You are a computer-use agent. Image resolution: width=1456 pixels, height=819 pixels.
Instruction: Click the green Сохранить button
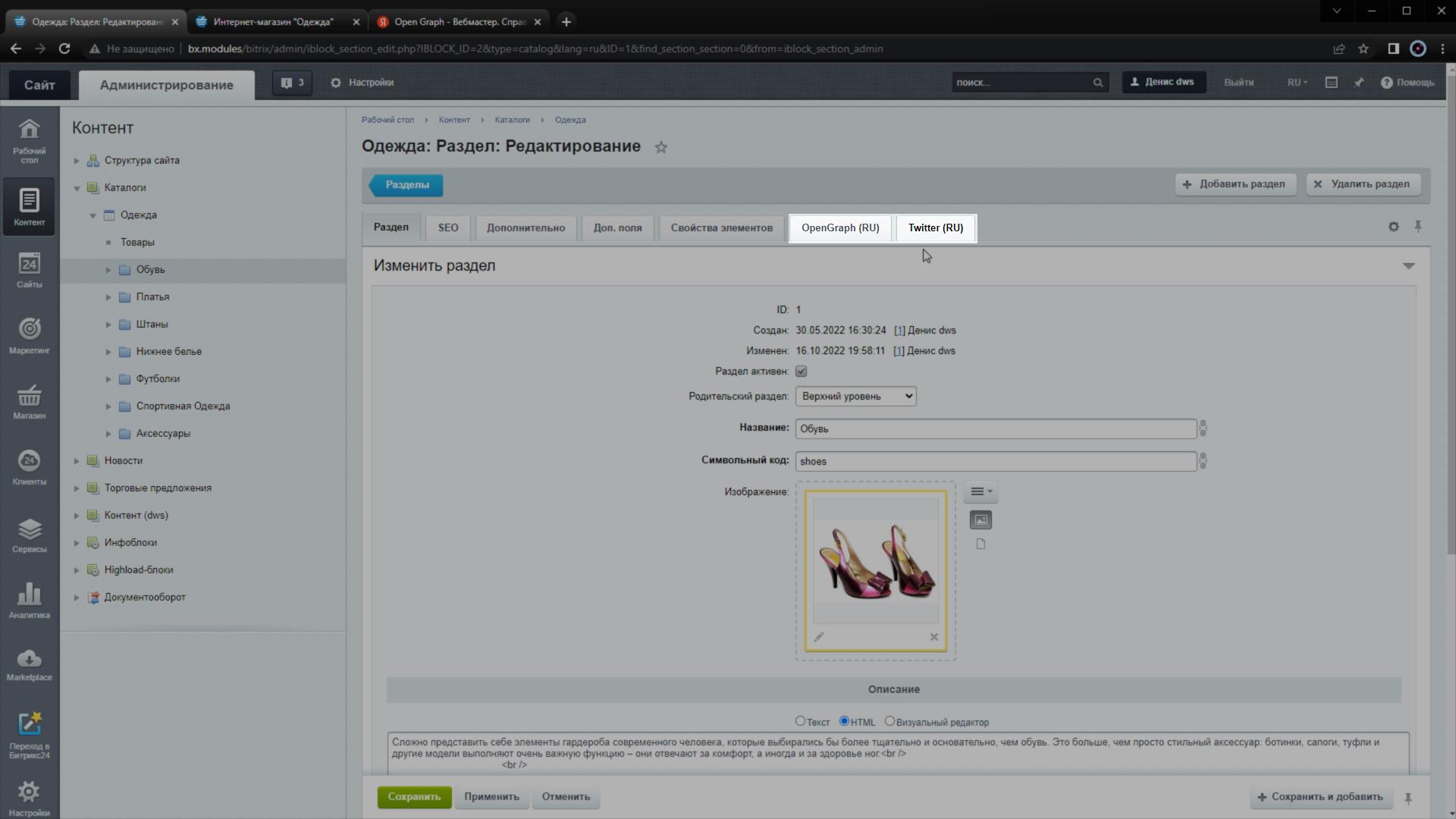click(x=414, y=797)
